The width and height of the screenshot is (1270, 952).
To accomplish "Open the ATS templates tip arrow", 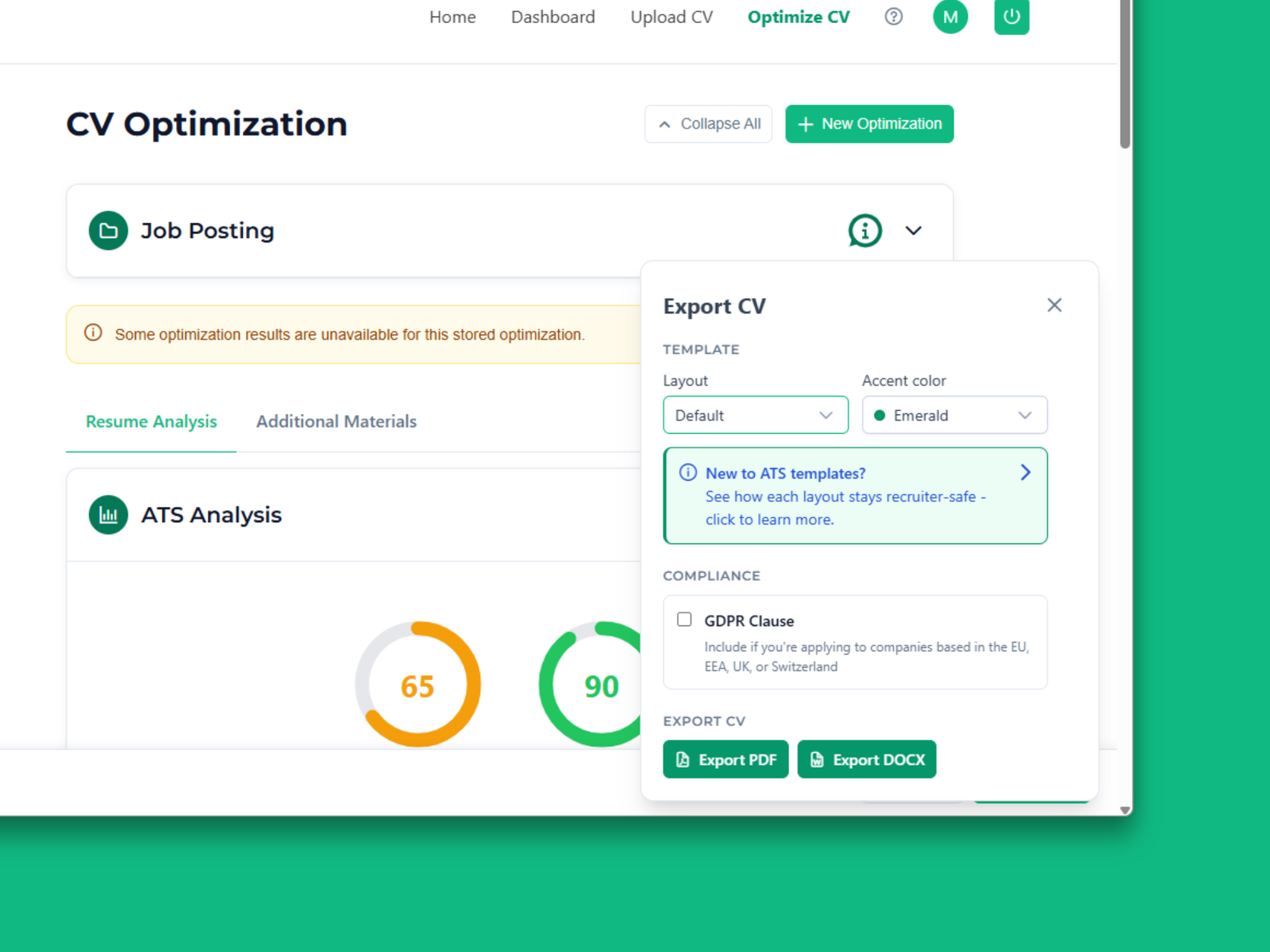I will pos(1026,473).
